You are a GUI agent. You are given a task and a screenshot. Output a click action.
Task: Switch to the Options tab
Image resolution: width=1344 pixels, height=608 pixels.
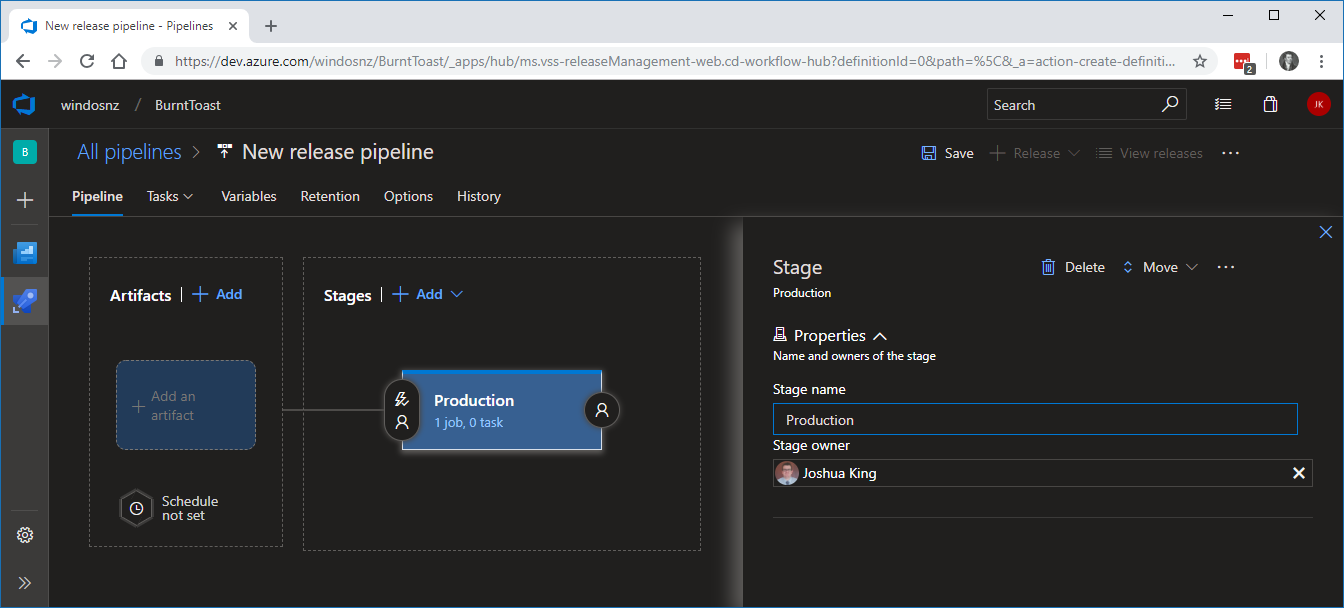pyautogui.click(x=408, y=196)
